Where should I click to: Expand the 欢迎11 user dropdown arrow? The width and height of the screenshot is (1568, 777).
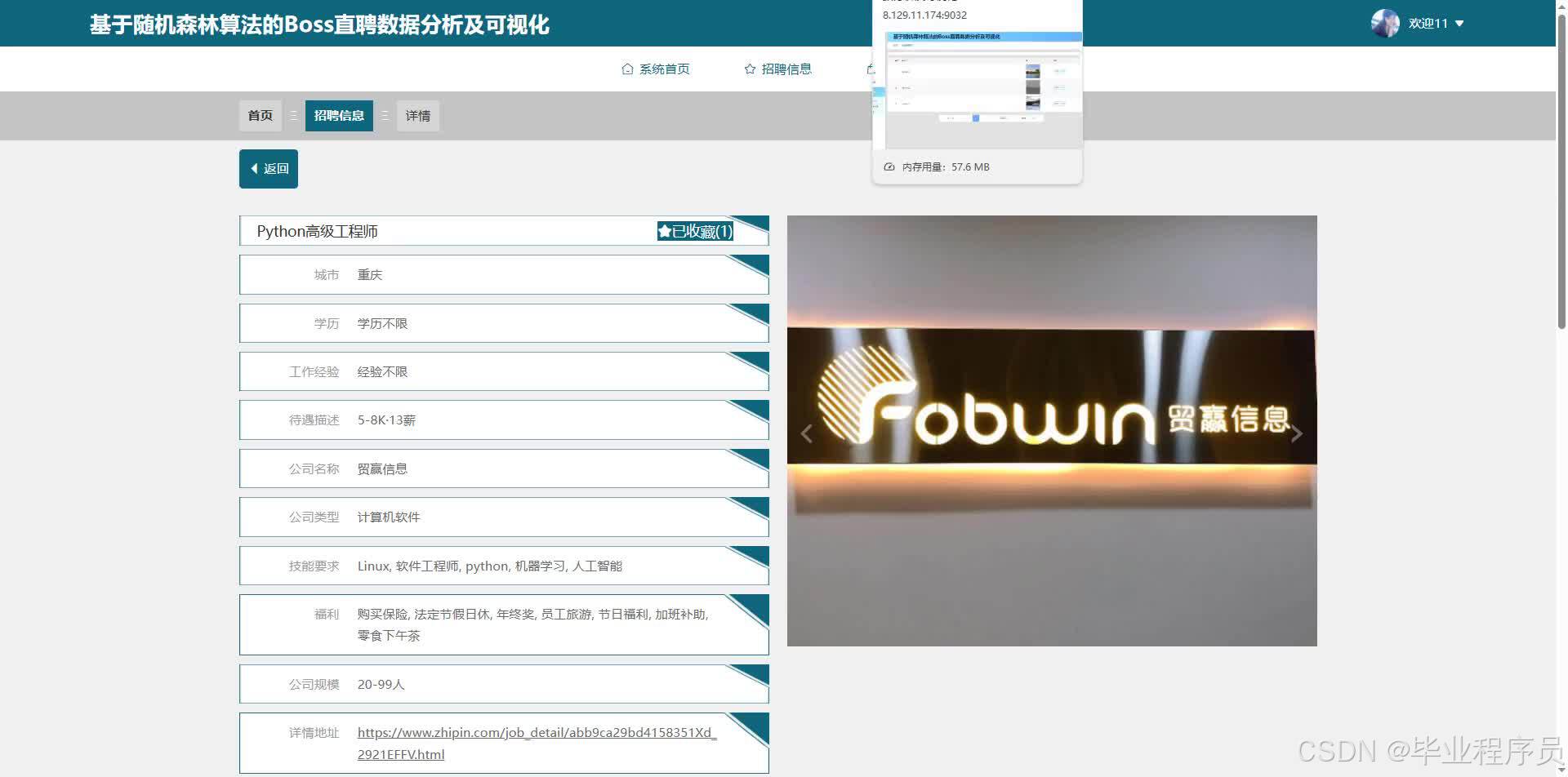click(1459, 24)
